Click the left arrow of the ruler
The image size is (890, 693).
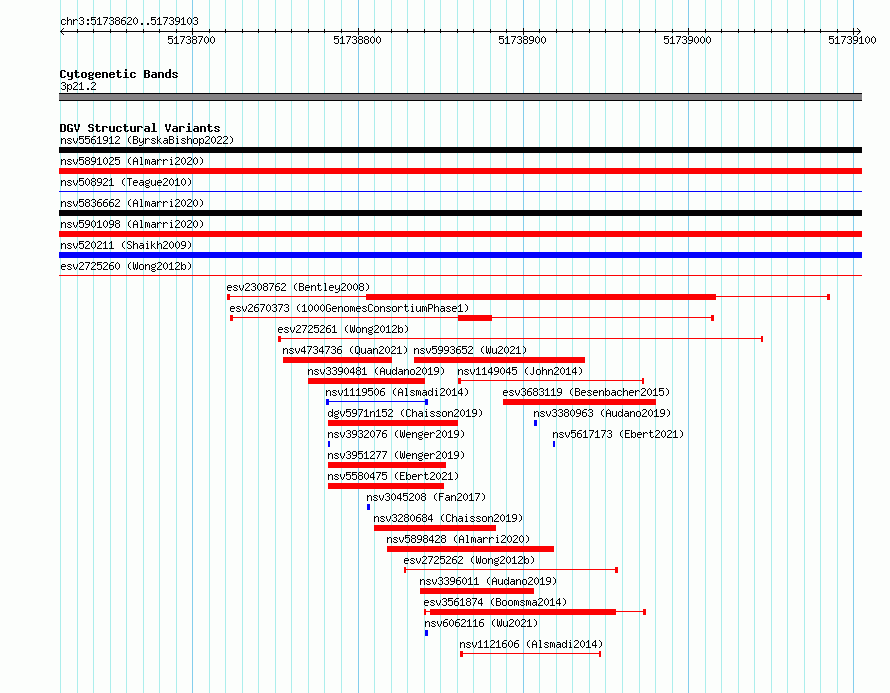pyautogui.click(x=62, y=31)
